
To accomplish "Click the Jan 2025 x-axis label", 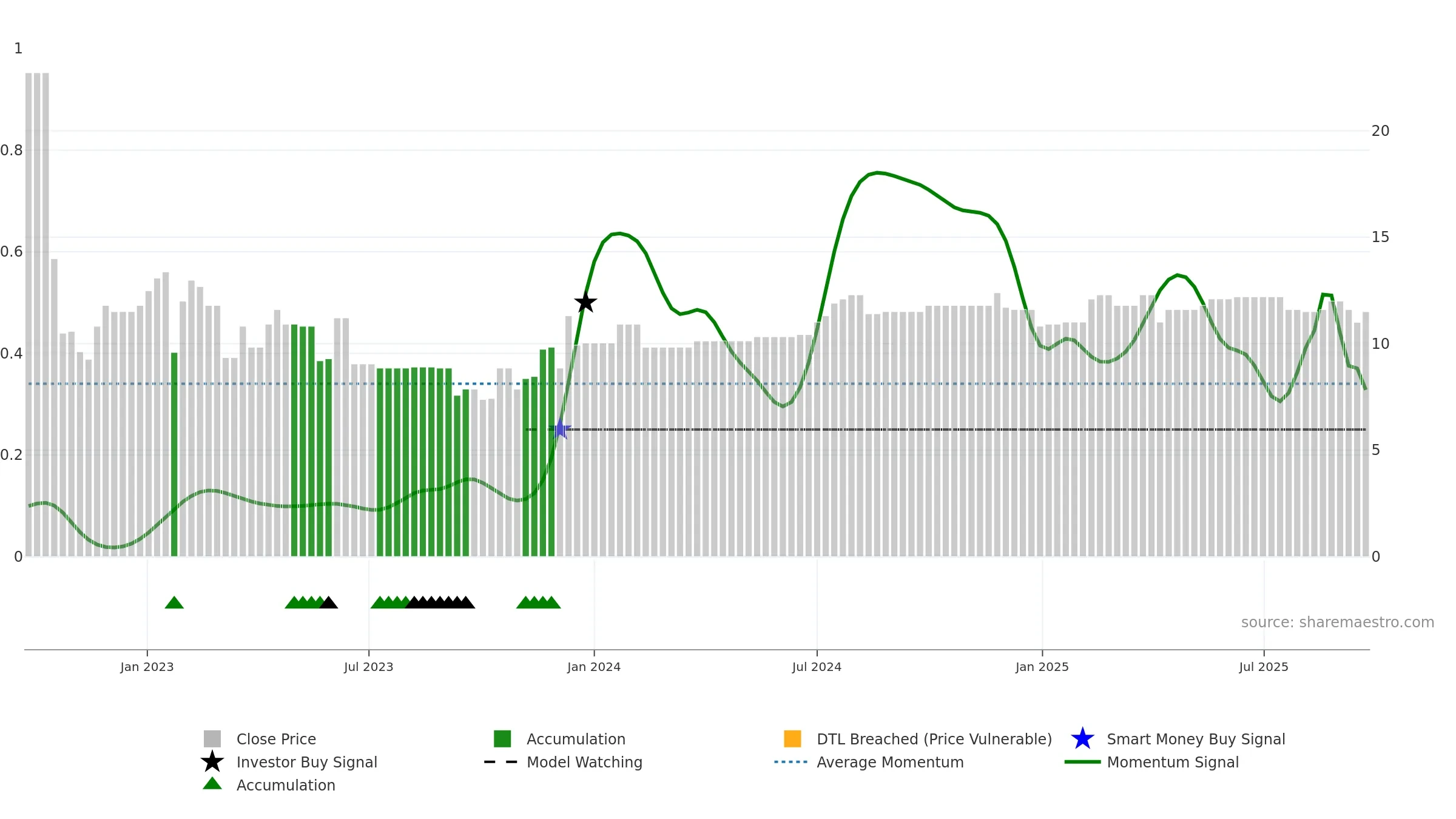I will click(1042, 667).
